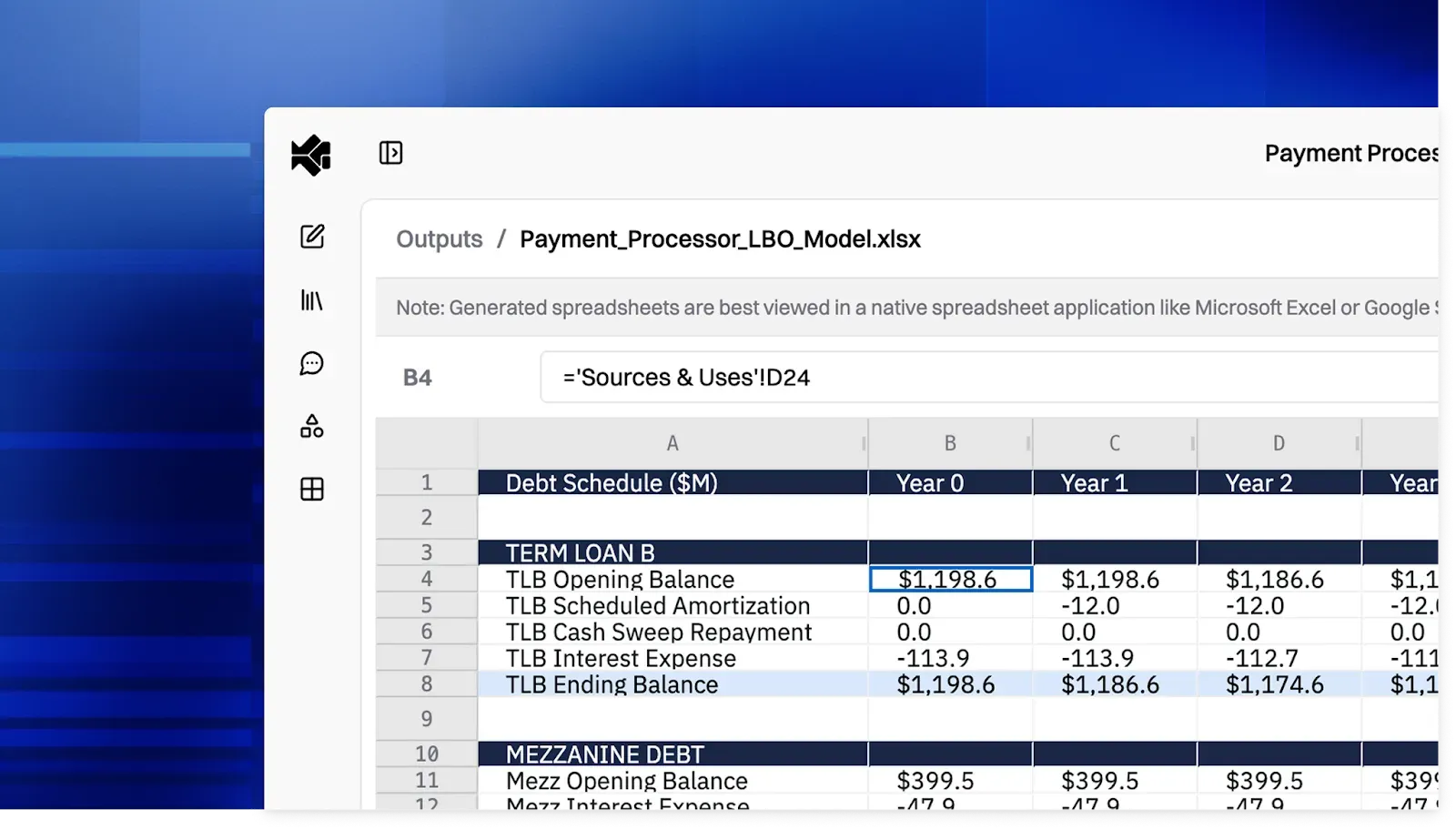Screen dimensions: 1456x830
Task: Click the app logo icon
Action: 311,155
